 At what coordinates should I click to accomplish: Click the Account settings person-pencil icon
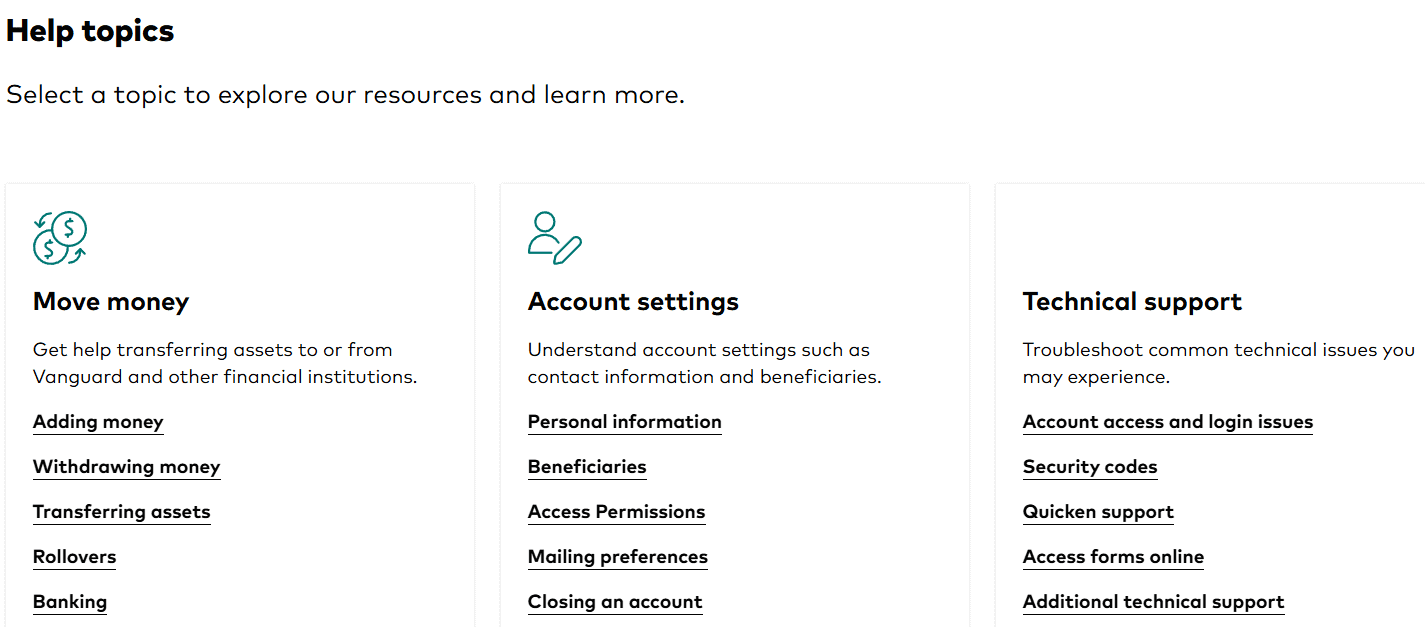coord(554,238)
